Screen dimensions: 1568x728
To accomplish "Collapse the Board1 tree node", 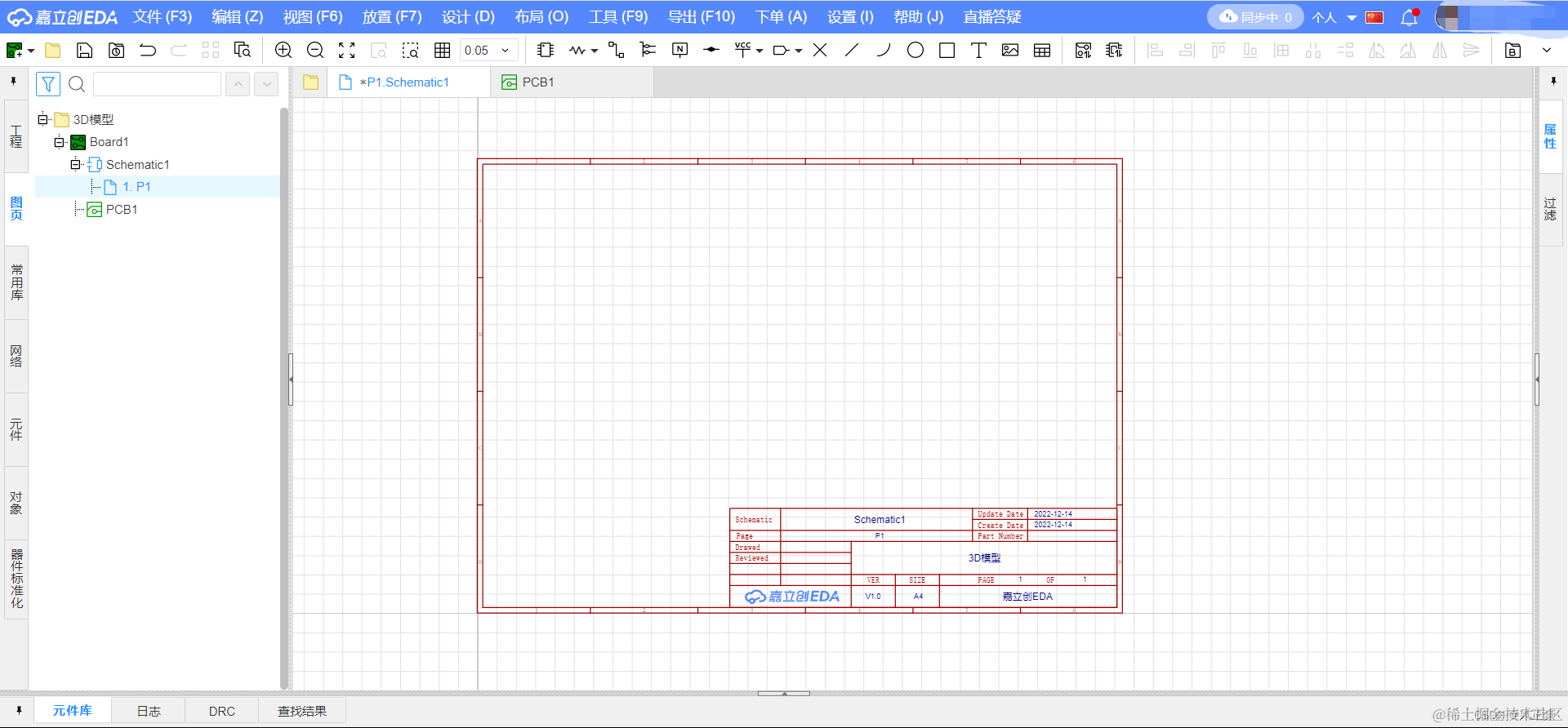I will coord(59,142).
